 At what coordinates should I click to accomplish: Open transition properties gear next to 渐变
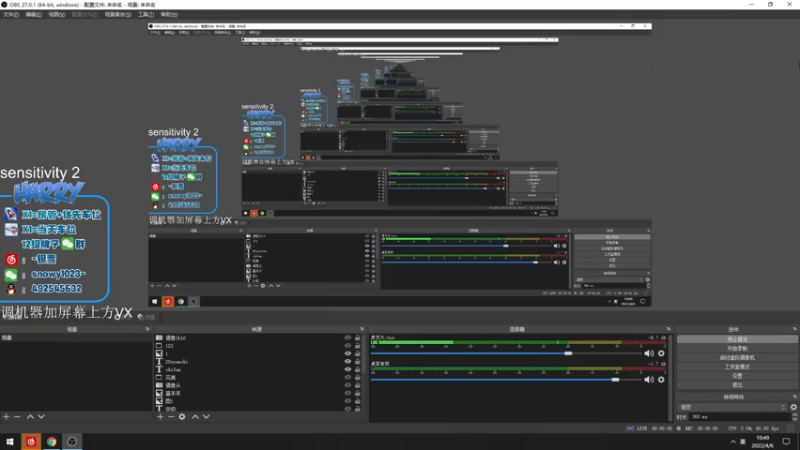click(x=793, y=407)
